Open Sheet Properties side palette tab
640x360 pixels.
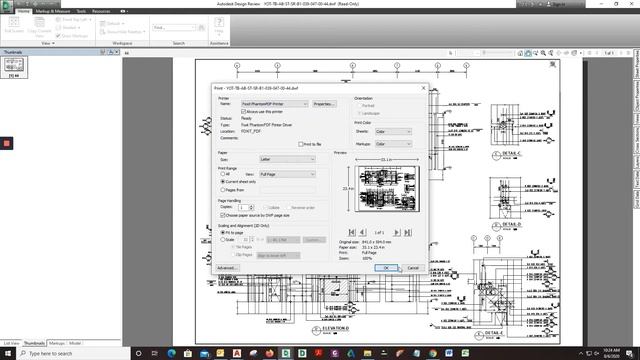pos(636,64)
